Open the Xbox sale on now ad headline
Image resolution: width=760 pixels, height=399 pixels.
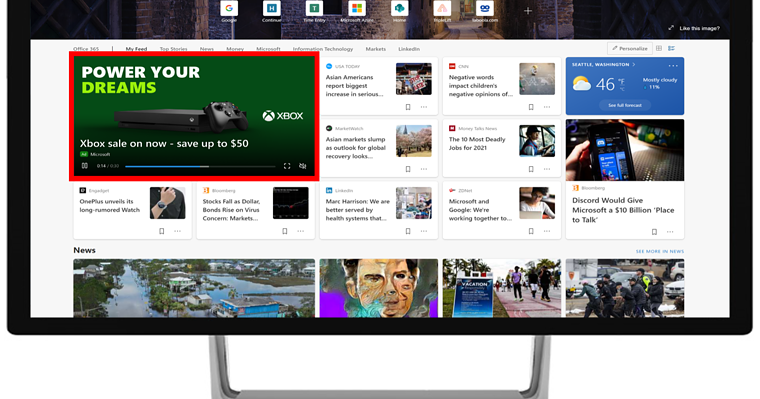(x=164, y=144)
